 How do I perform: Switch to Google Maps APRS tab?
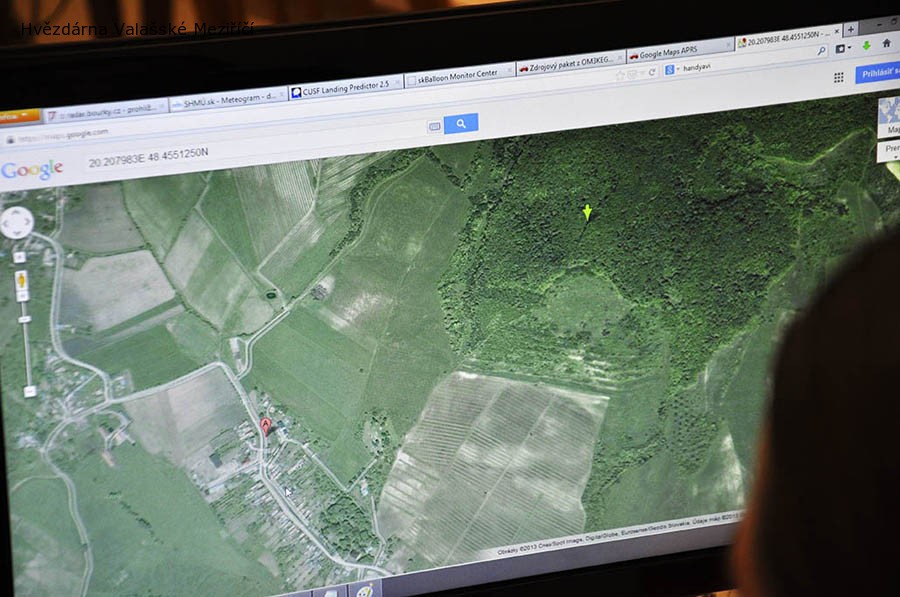680,53
